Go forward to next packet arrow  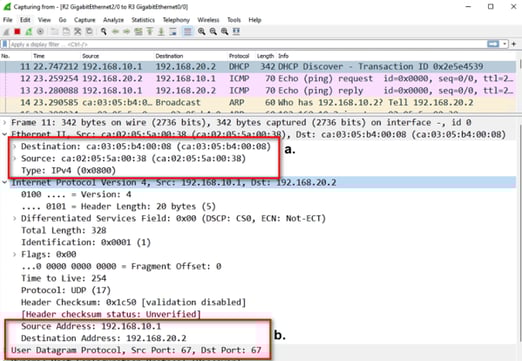click(127, 32)
